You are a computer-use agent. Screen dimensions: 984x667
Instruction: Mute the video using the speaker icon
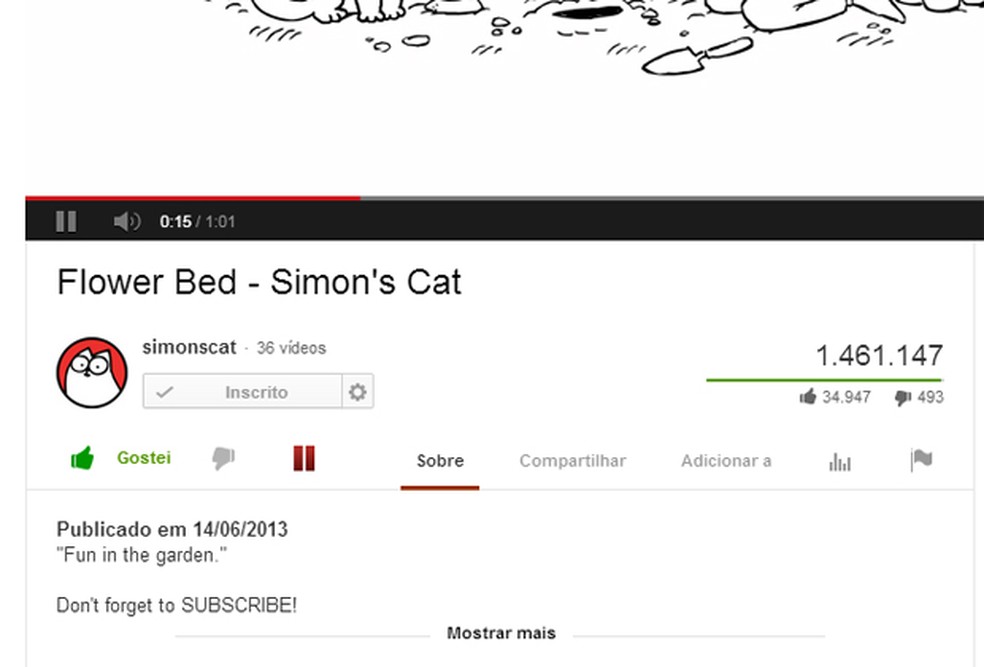click(127, 221)
